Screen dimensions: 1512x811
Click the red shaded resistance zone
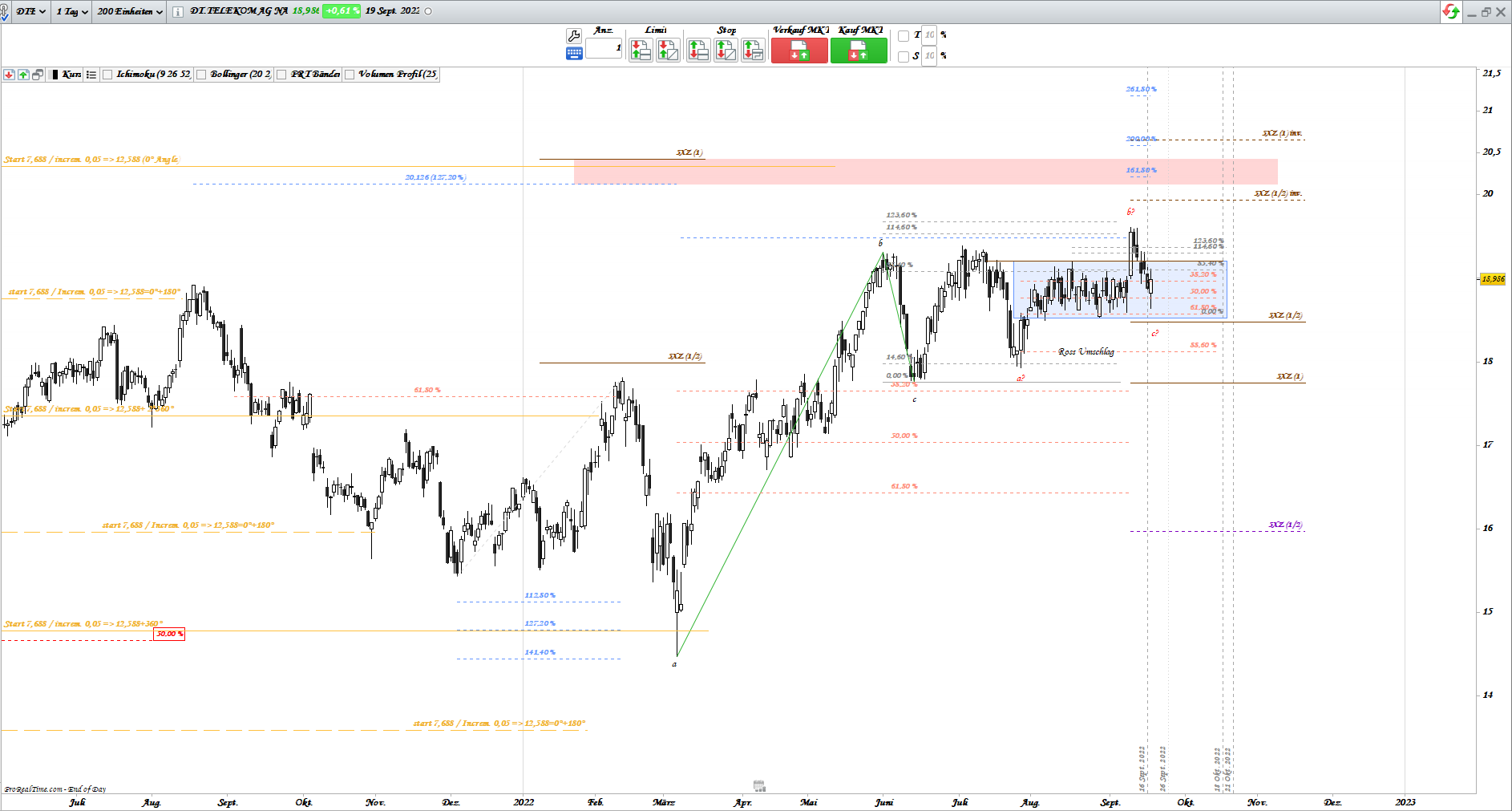(x=925, y=172)
